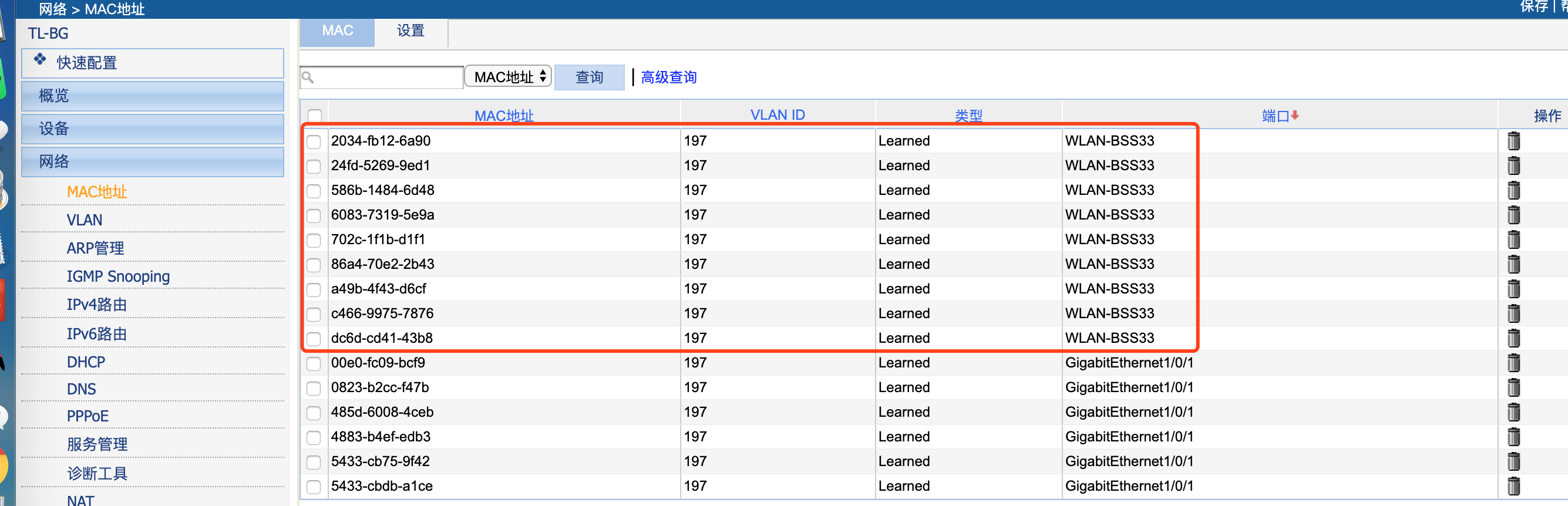This screenshot has width=1568, height=506.
Task: Open the IPv6路由 sidebar item
Action: click(97, 334)
